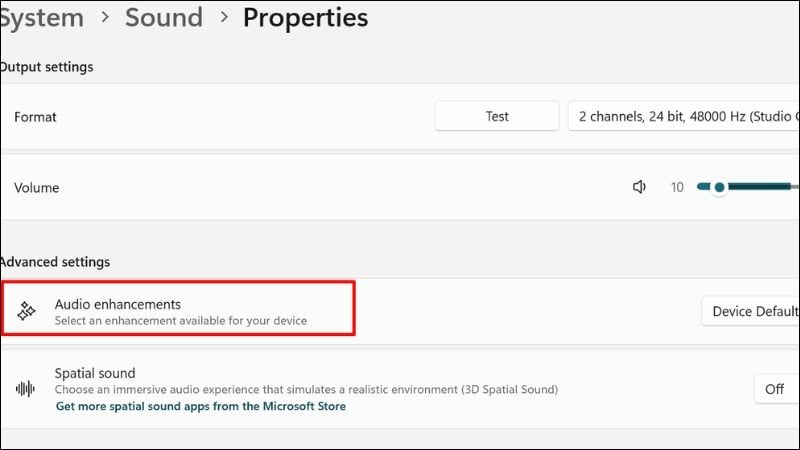Viewport: 800px width, 450px height.
Task: Open the Spatial sound Off dropdown
Action: coord(777,389)
